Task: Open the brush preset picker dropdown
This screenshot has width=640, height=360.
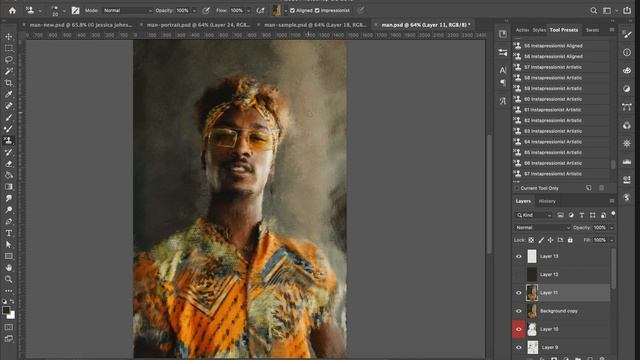Action: click(64, 11)
